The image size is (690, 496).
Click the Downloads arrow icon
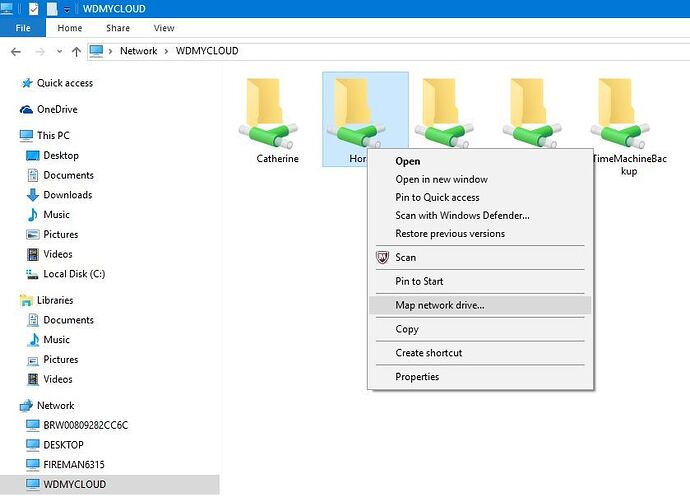coord(33,195)
